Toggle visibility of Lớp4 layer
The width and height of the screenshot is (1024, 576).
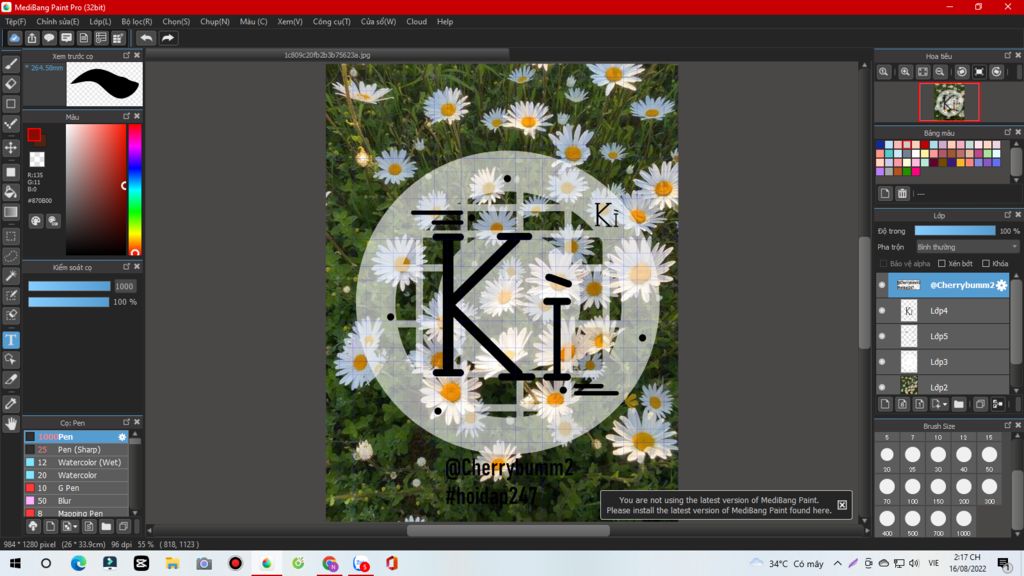pyautogui.click(x=882, y=311)
